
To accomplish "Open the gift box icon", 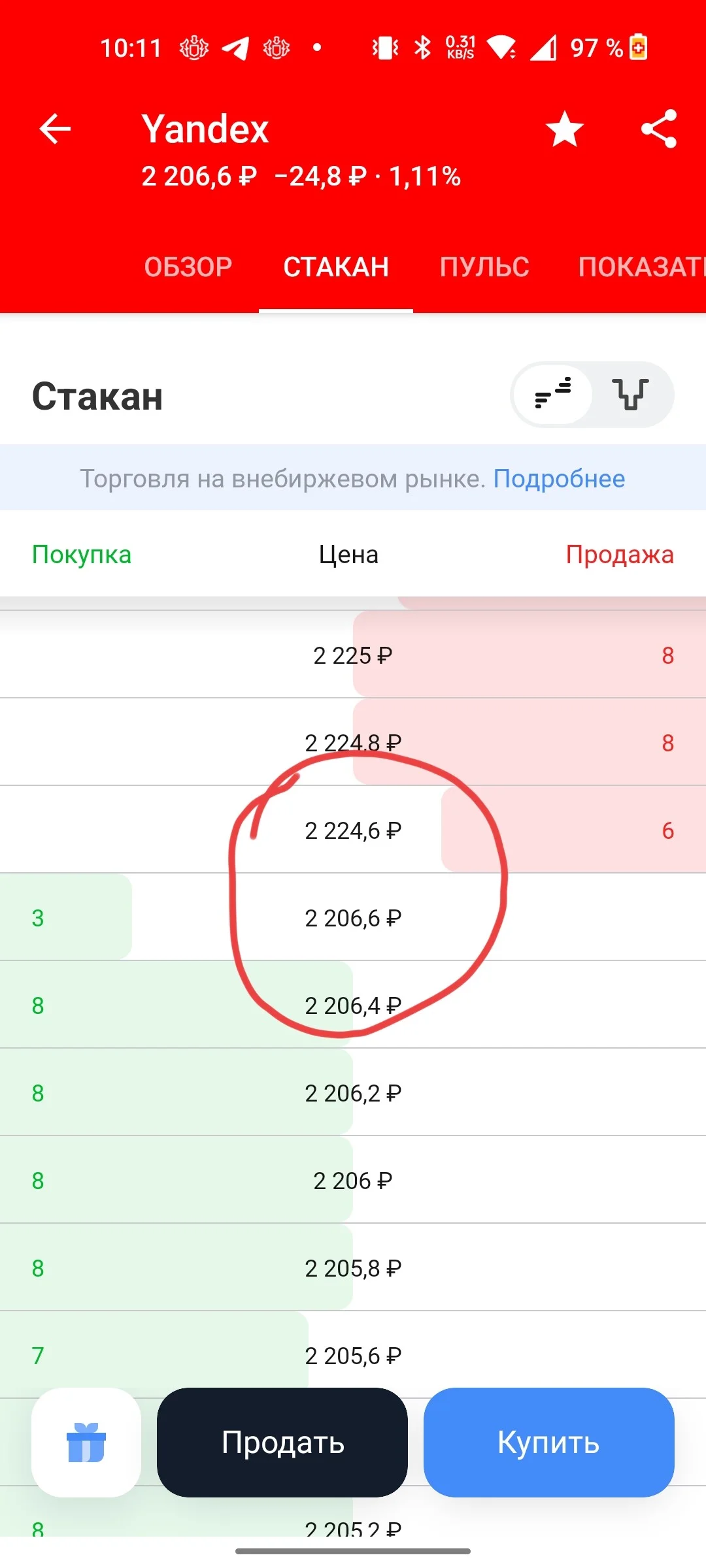I will point(86,1442).
